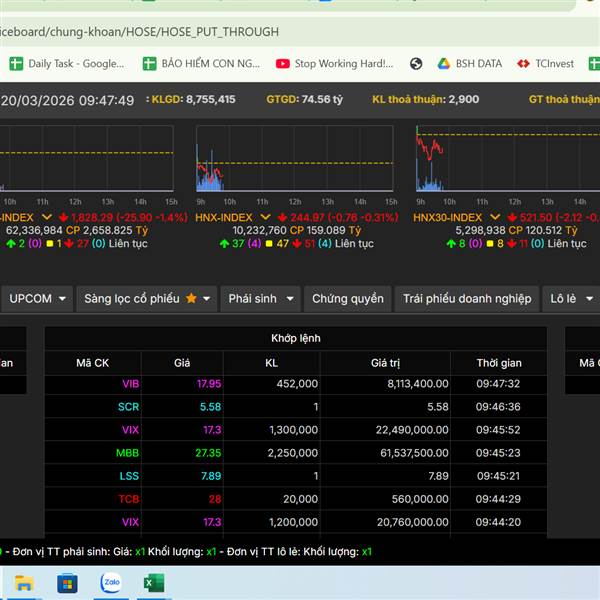Image resolution: width=600 pixels, height=600 pixels.
Task: Open the UPCOM dropdown
Action: [37, 298]
